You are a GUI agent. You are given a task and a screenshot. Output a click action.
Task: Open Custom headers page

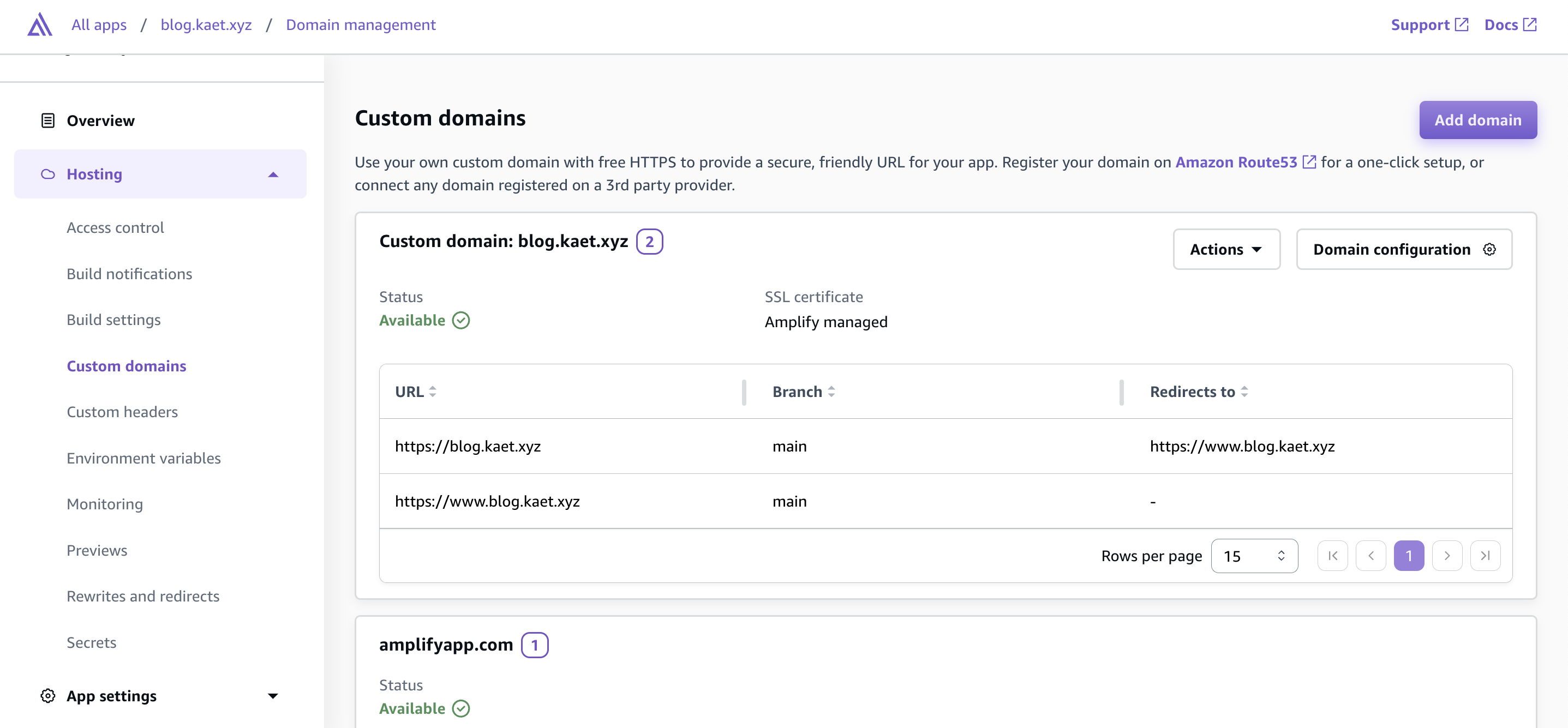click(x=122, y=412)
